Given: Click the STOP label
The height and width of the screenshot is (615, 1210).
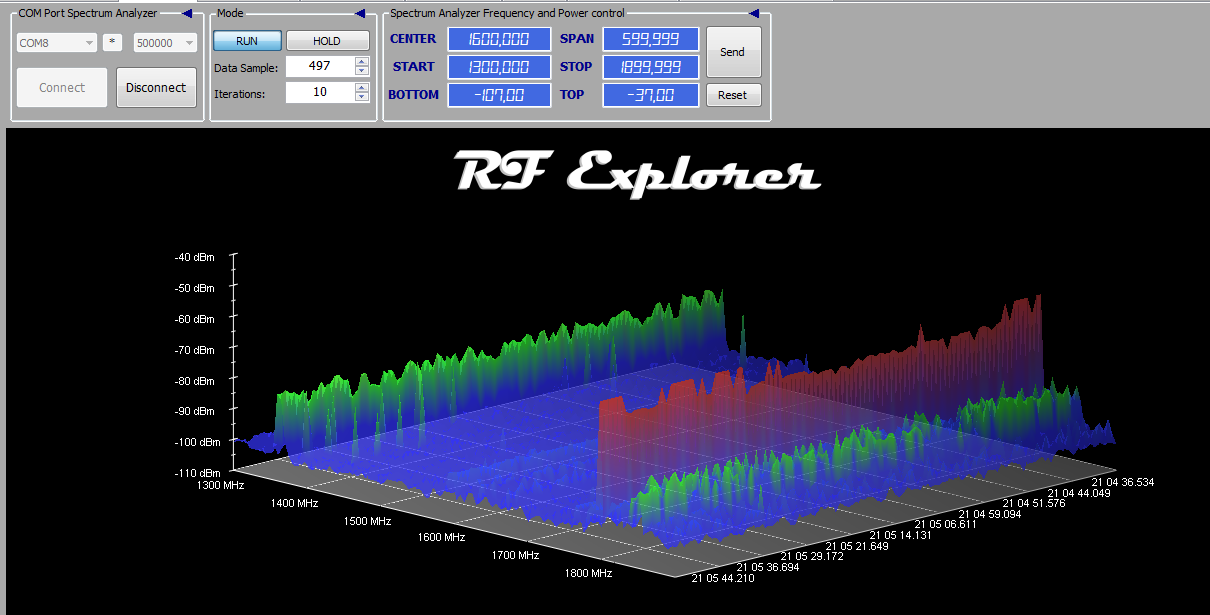Looking at the screenshot, I should 576,67.
